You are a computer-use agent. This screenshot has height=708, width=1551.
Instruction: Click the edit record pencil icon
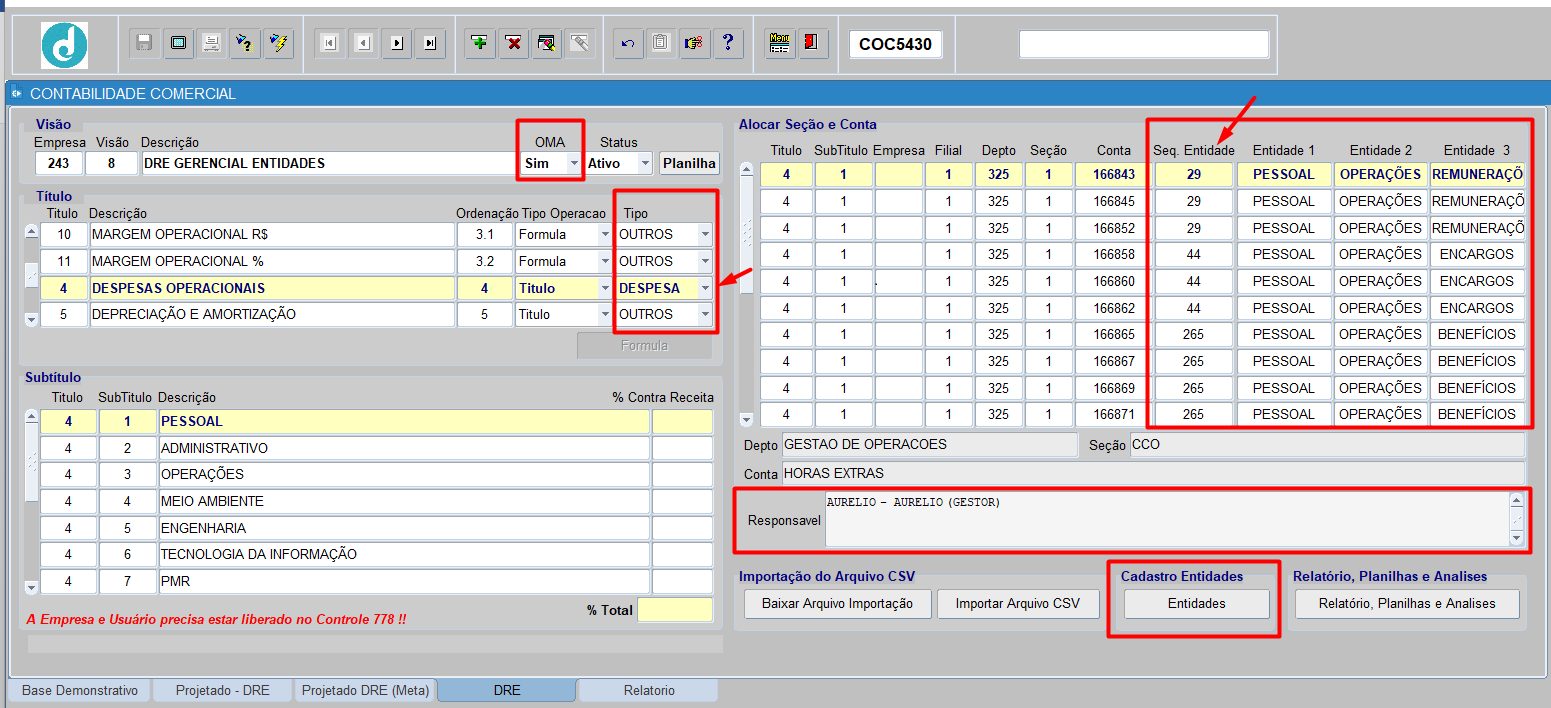click(547, 43)
